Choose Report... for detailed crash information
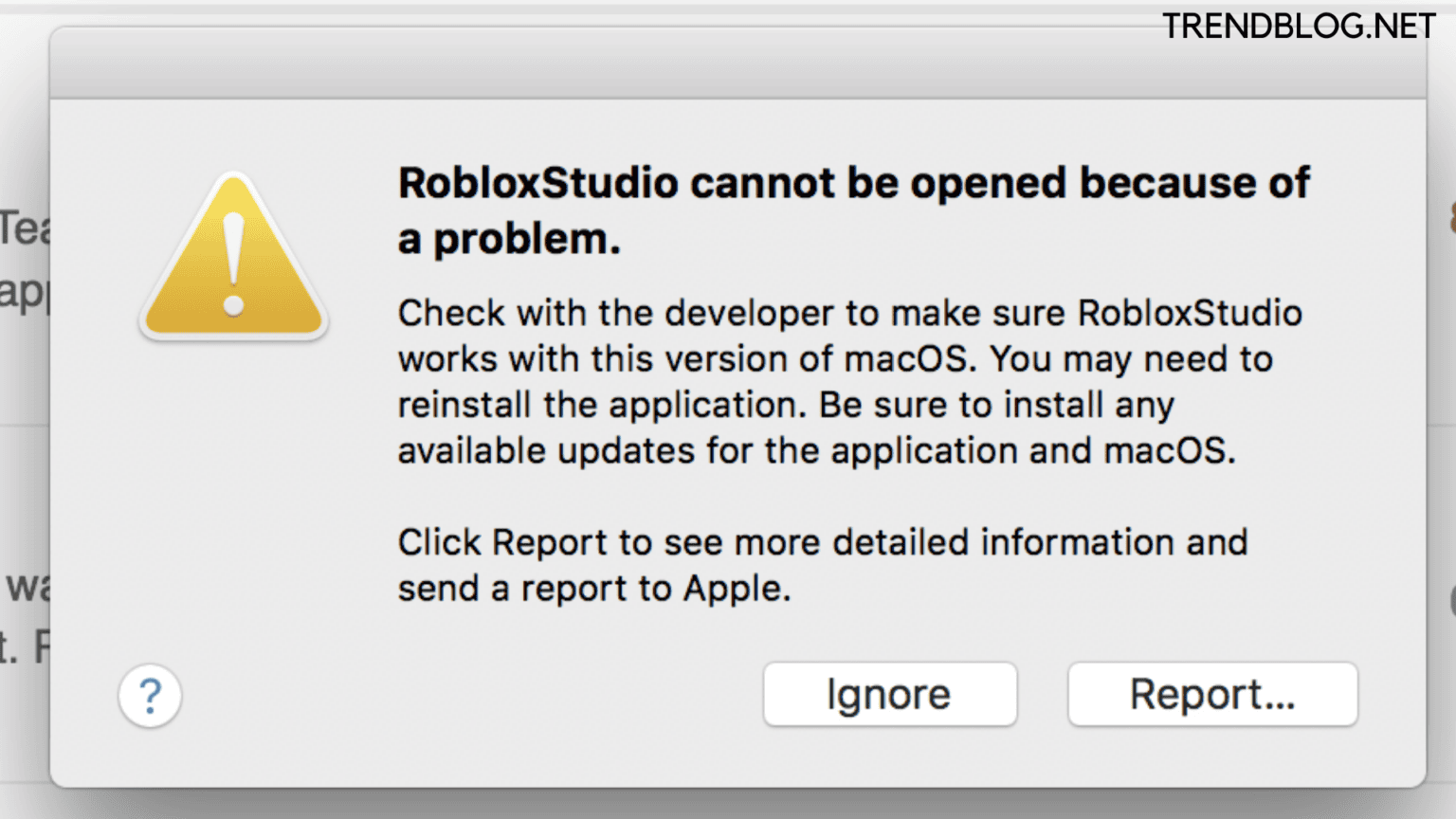The height and width of the screenshot is (819, 1456). pos(1211,694)
